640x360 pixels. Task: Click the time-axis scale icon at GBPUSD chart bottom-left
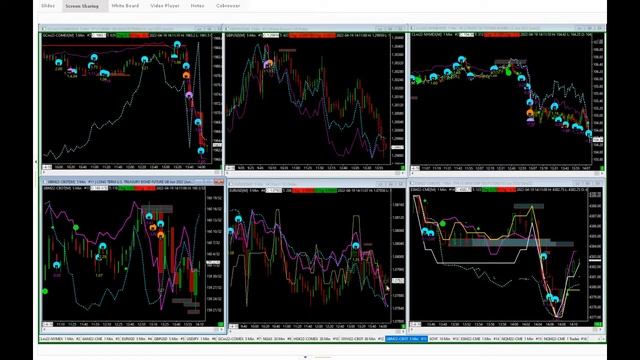pyautogui.click(x=231, y=168)
